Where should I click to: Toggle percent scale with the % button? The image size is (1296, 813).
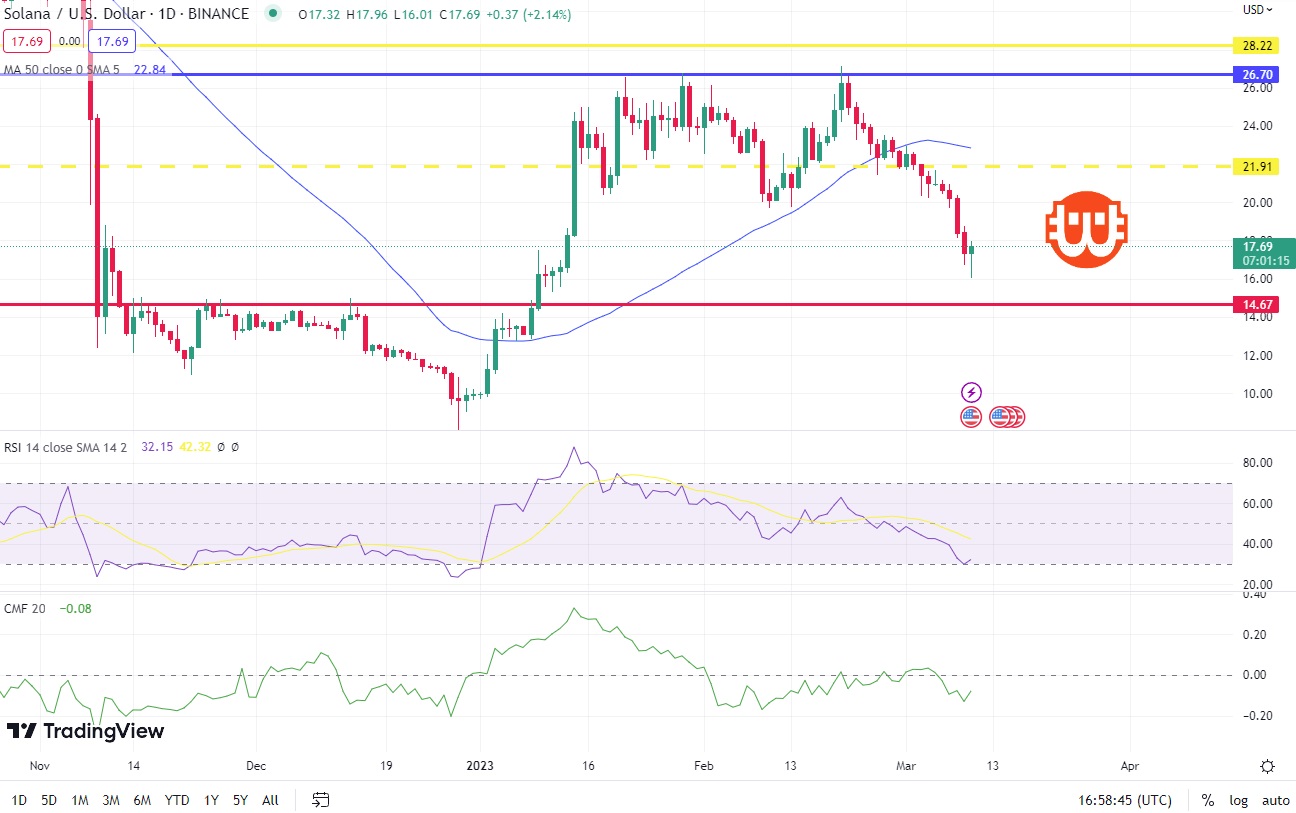(x=1208, y=800)
